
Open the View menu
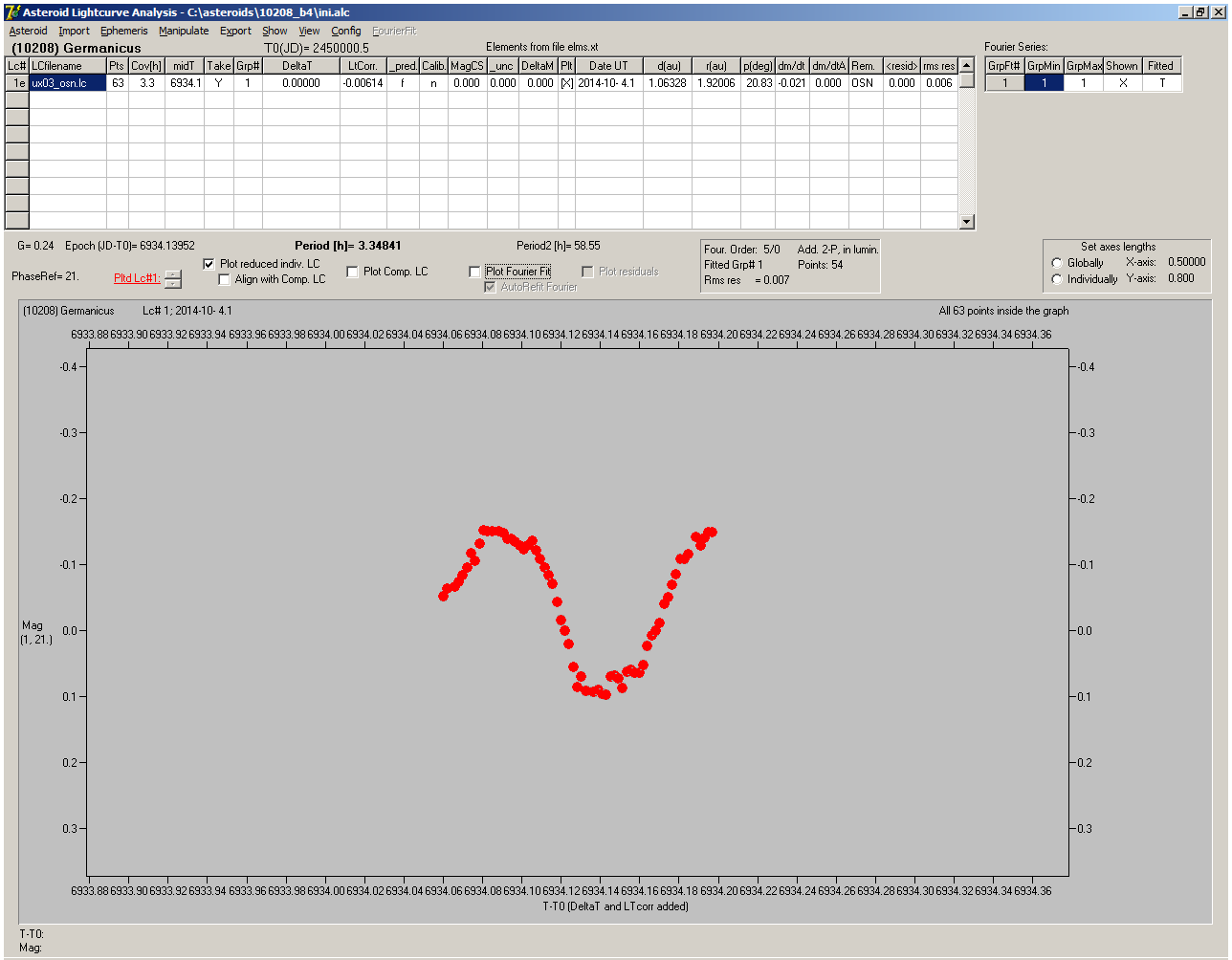[x=309, y=31]
